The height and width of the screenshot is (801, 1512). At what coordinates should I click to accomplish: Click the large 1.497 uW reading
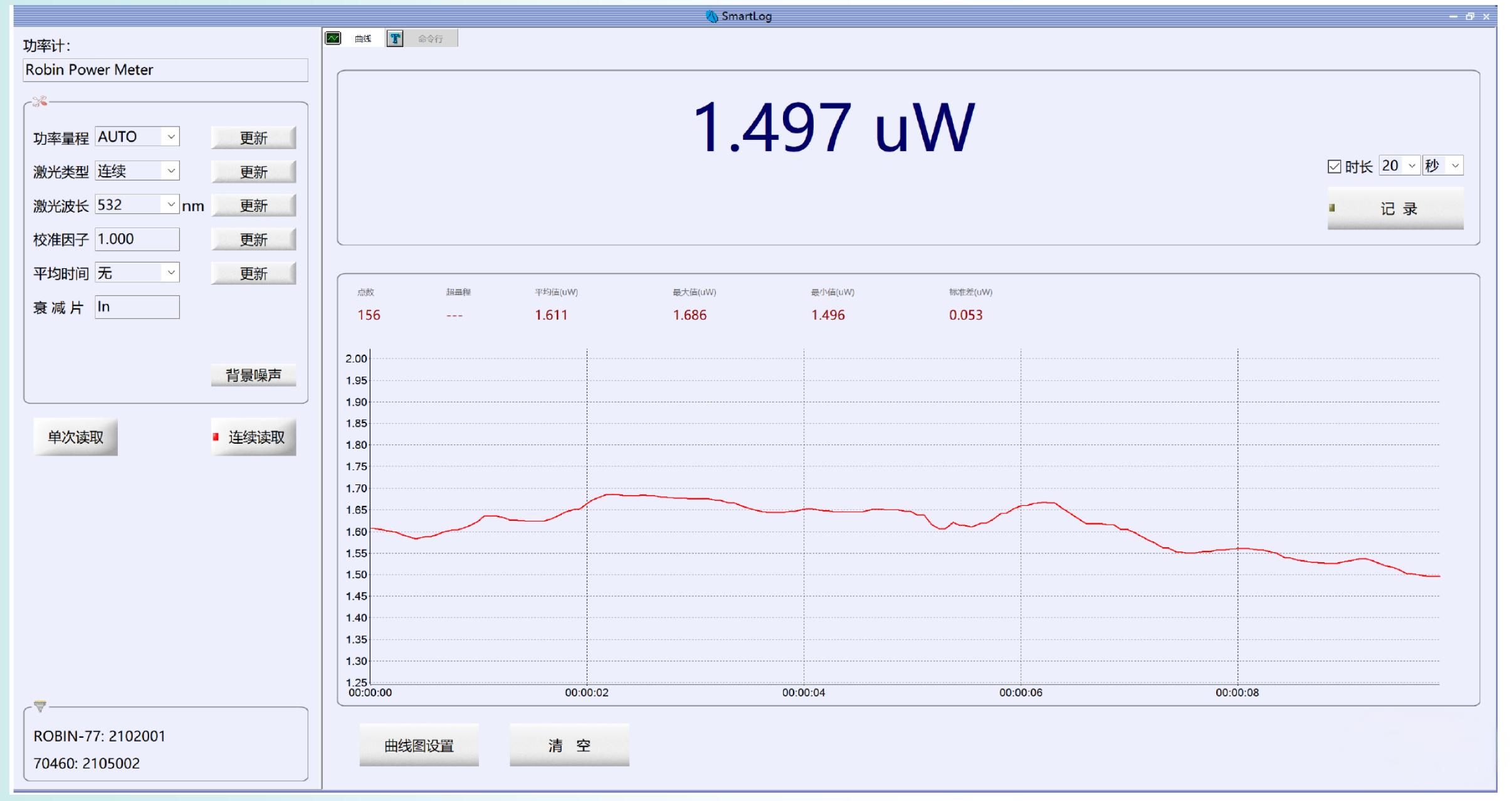(x=834, y=128)
